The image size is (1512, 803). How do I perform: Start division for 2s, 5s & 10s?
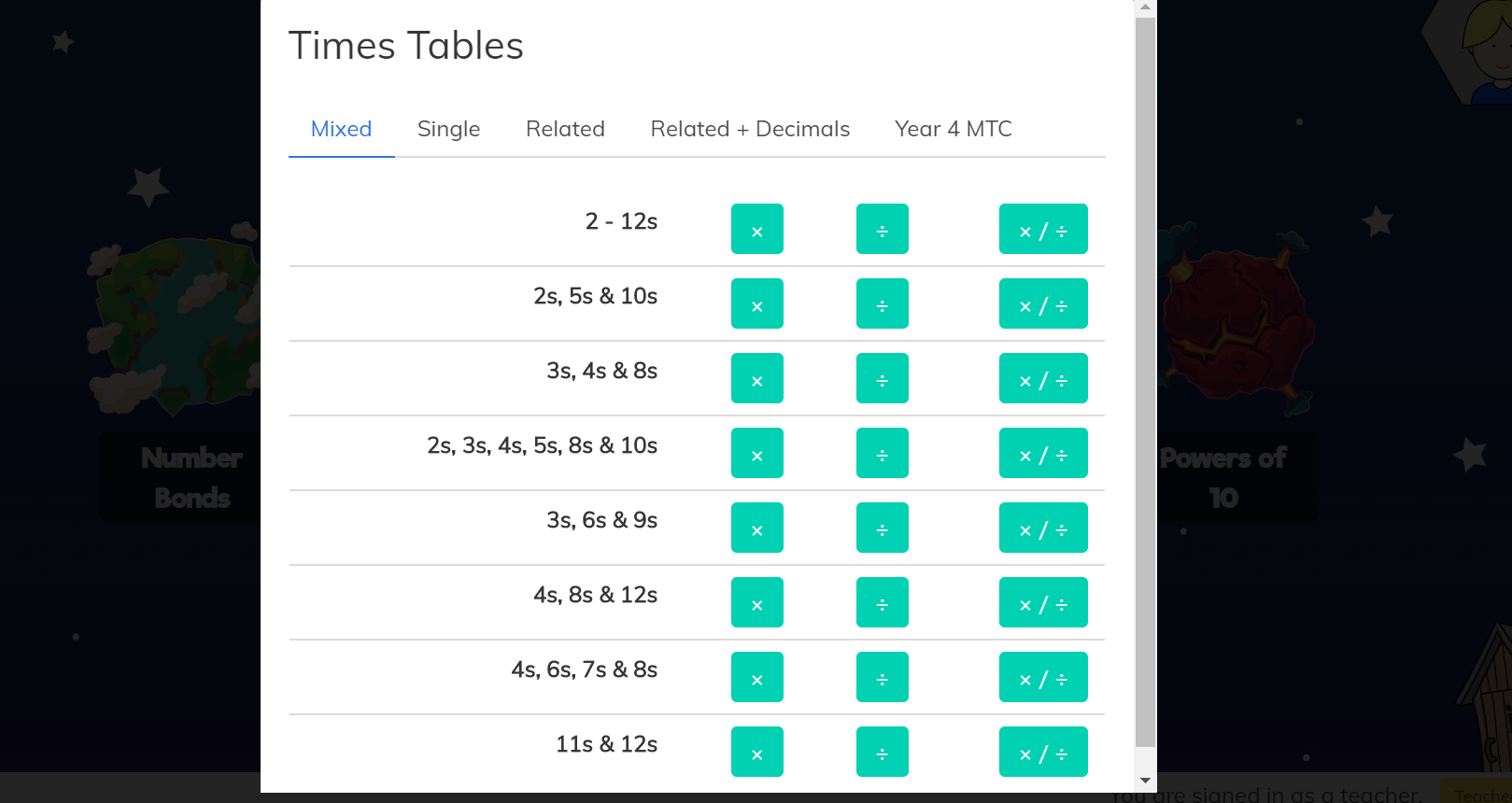coord(882,303)
